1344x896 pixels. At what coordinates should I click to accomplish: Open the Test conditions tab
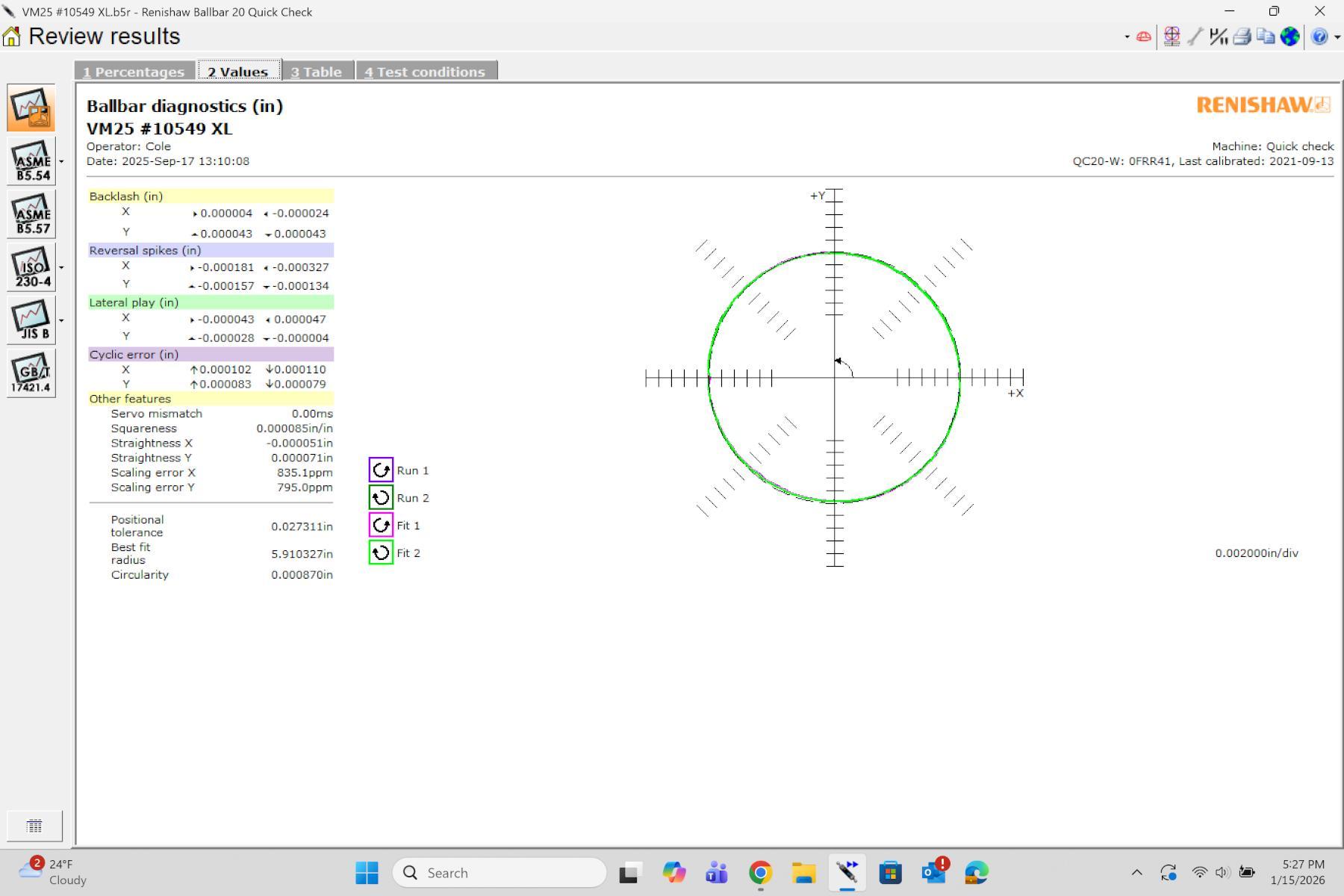(425, 72)
